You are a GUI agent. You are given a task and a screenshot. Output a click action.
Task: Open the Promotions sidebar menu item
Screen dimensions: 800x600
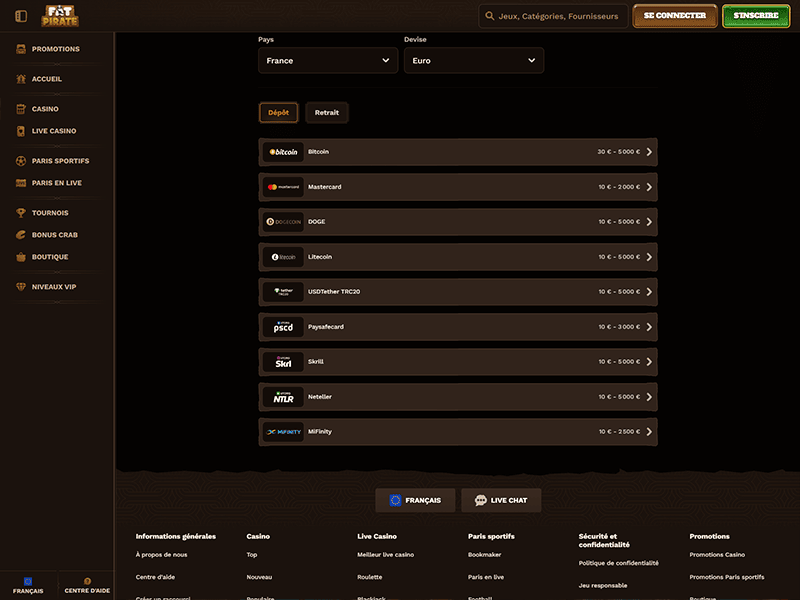click(x=56, y=49)
